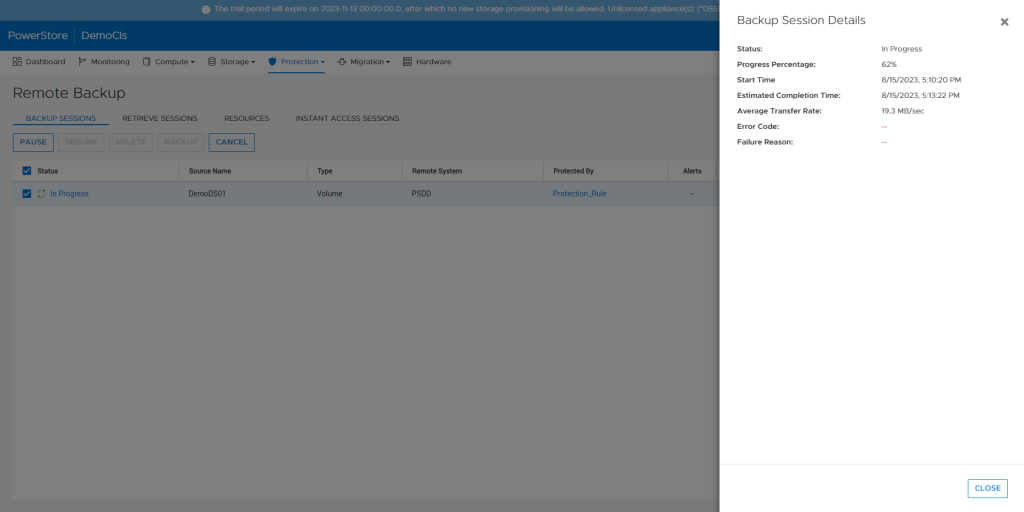1024x512 pixels.
Task: Sort by the Source Name column header
Action: pyautogui.click(x=210, y=171)
